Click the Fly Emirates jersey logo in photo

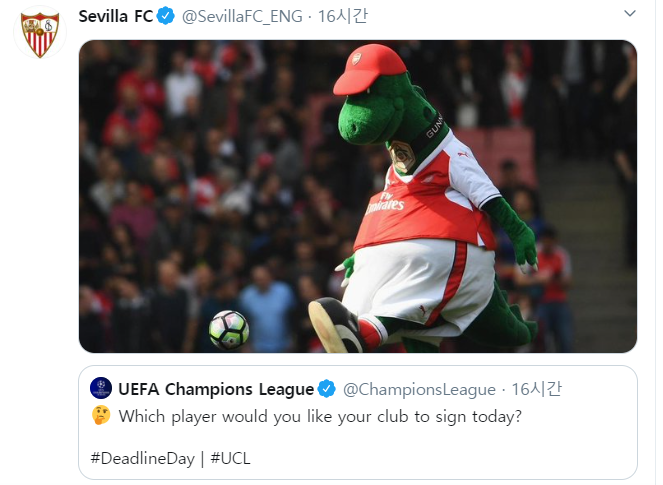(386, 206)
